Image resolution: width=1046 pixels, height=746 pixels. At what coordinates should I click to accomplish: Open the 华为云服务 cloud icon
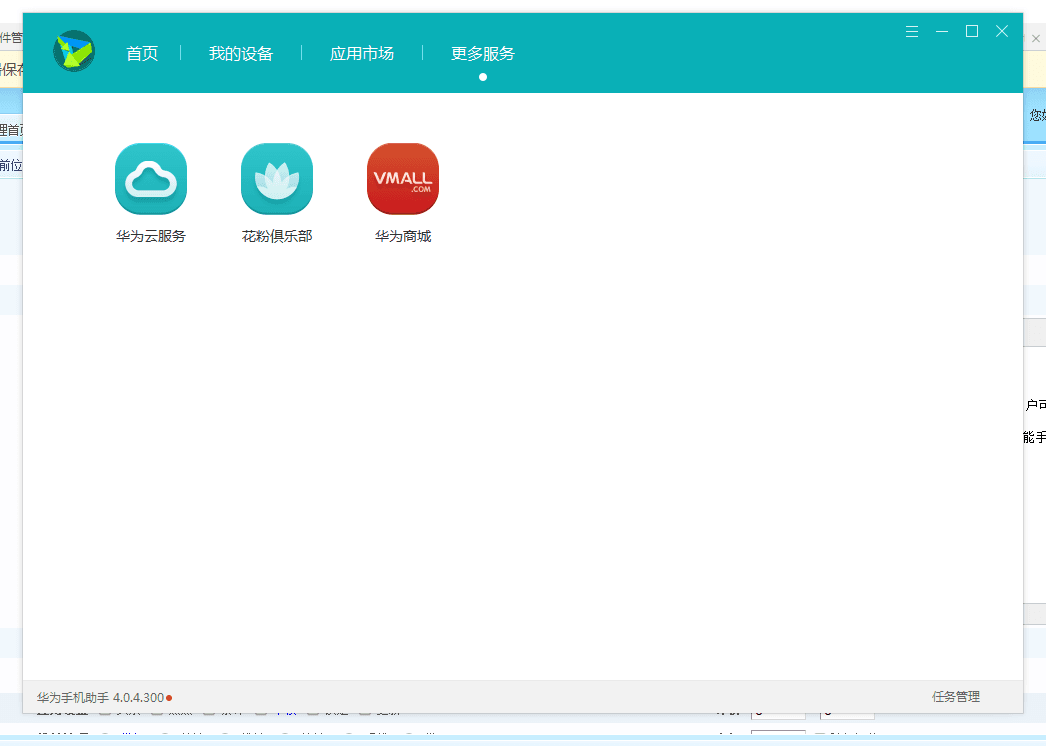tap(151, 179)
